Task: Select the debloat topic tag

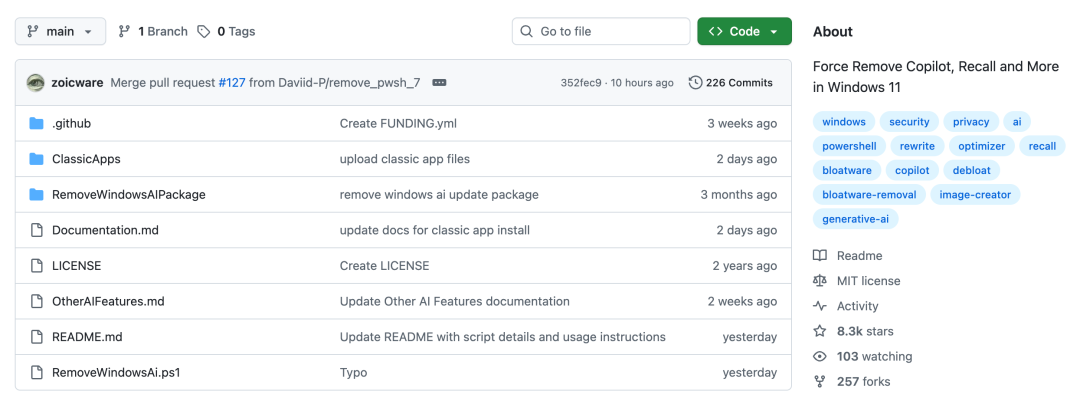Action: [x=971, y=170]
